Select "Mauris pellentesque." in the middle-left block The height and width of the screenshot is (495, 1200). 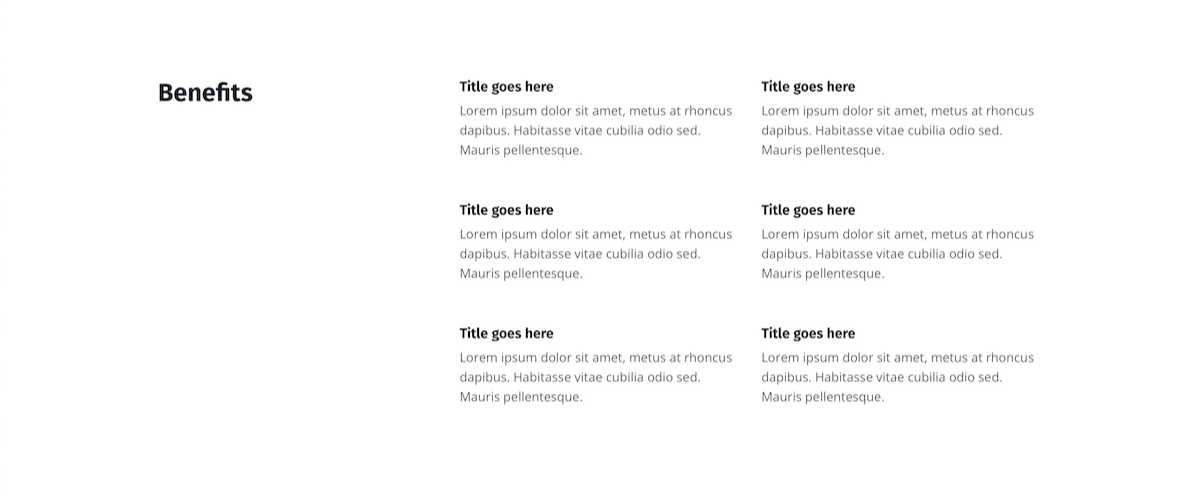pos(521,273)
